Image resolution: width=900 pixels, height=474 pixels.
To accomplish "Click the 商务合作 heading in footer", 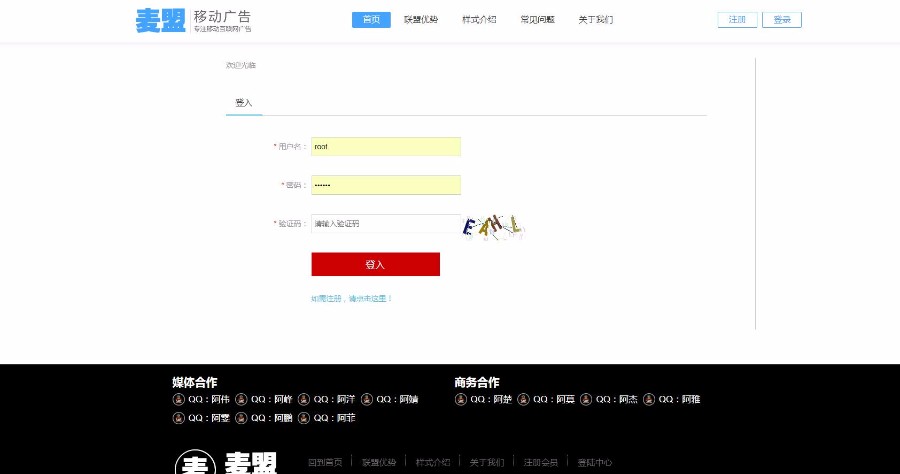I will click(477, 383).
